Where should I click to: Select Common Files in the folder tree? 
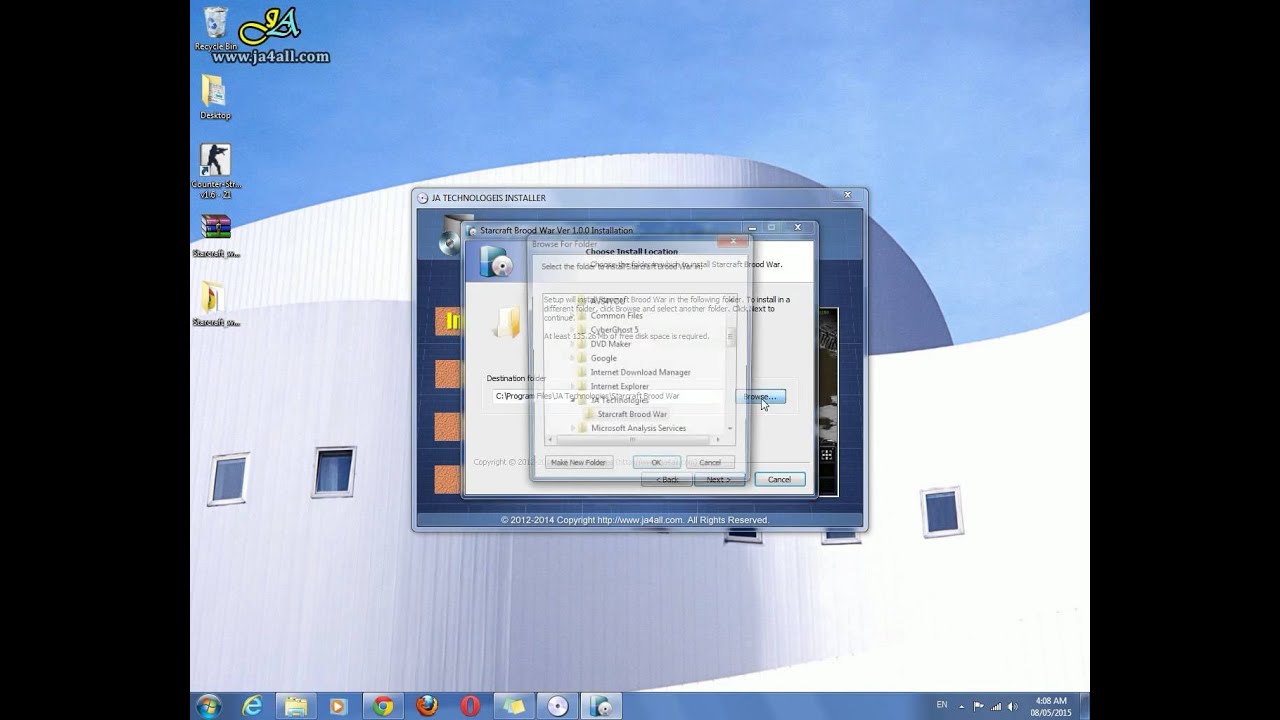click(617, 316)
